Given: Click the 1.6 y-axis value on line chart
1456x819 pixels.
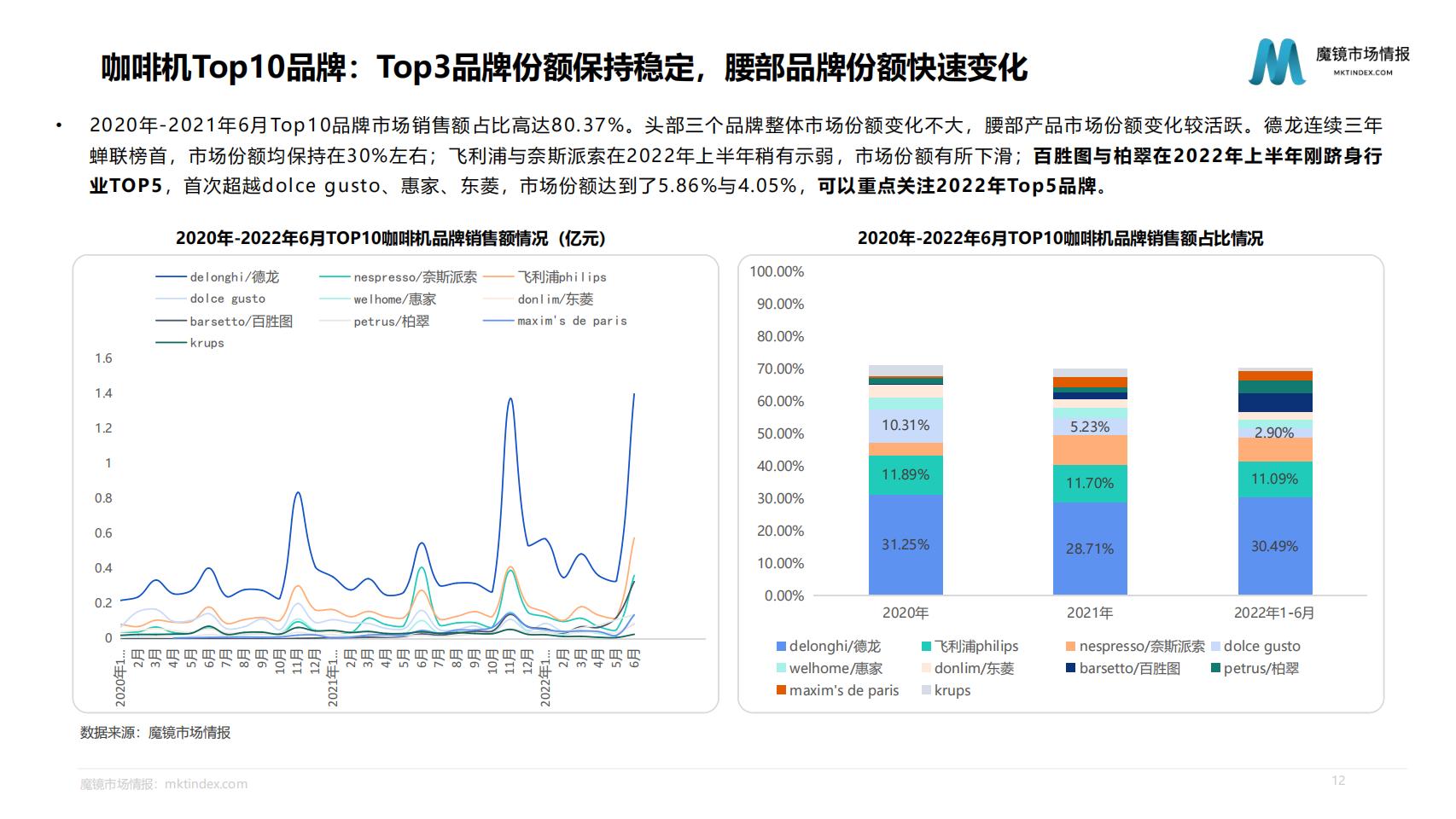Looking at the screenshot, I should point(103,358).
